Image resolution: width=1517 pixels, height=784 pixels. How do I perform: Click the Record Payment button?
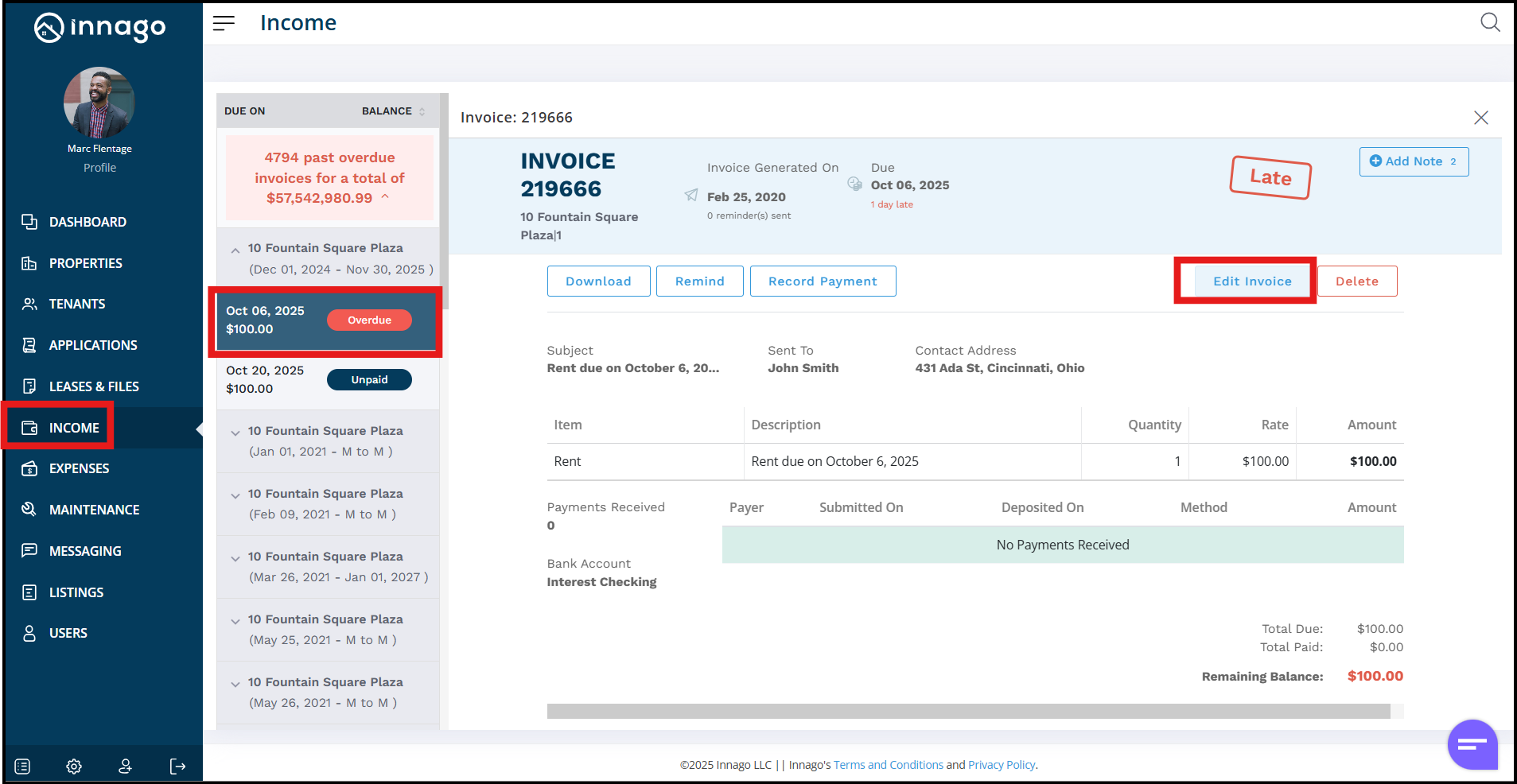(823, 281)
